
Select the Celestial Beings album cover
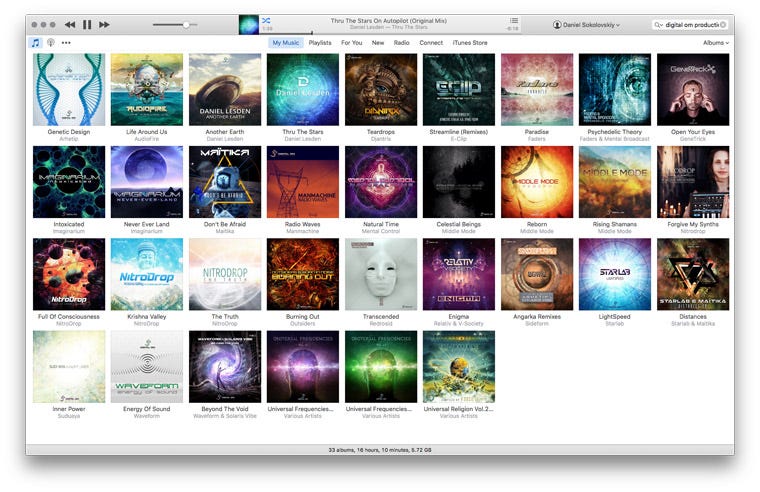click(x=459, y=182)
